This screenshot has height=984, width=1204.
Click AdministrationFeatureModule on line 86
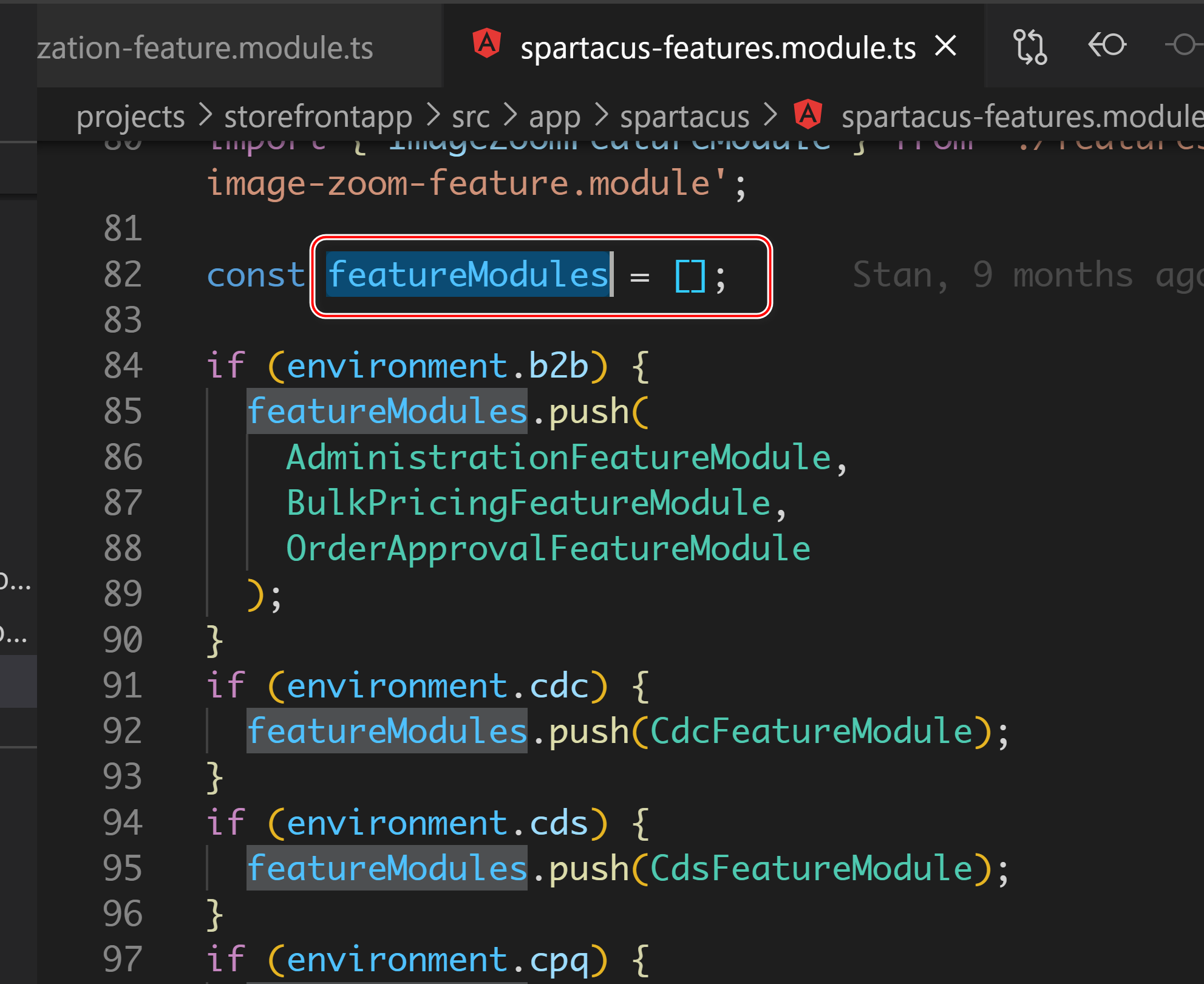[x=558, y=458]
